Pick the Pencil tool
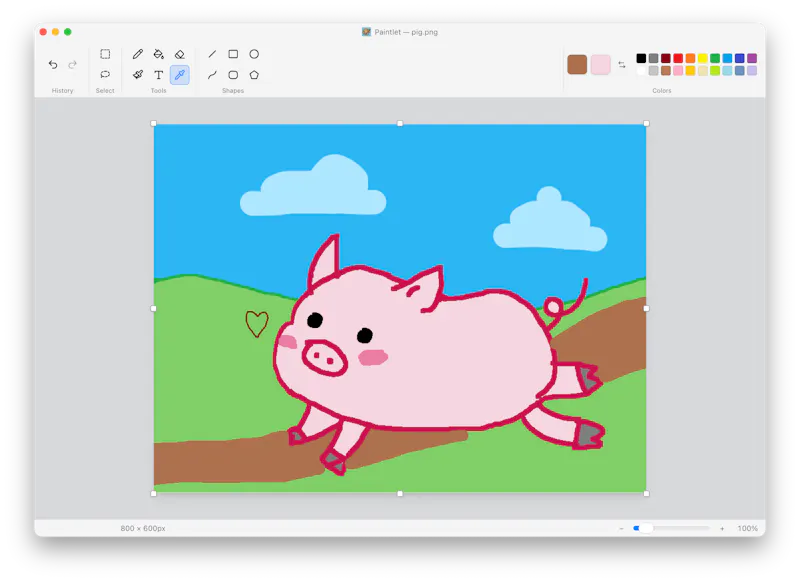Viewport: 800px width, 582px height. [138, 54]
